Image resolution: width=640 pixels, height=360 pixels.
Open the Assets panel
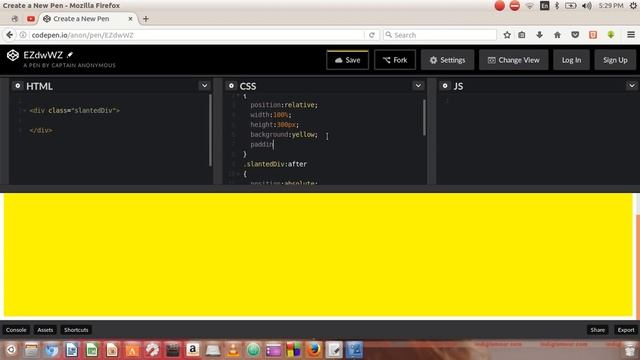point(45,330)
